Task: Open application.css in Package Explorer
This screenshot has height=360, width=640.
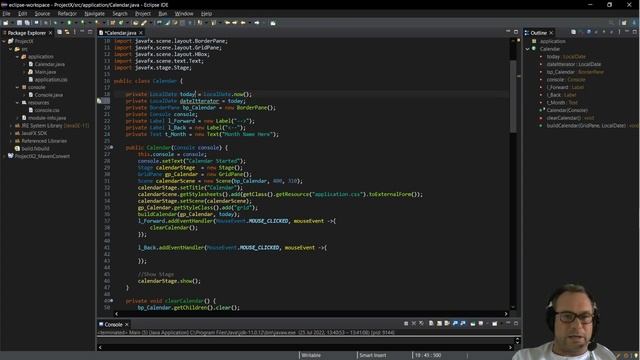Action: click(51, 80)
